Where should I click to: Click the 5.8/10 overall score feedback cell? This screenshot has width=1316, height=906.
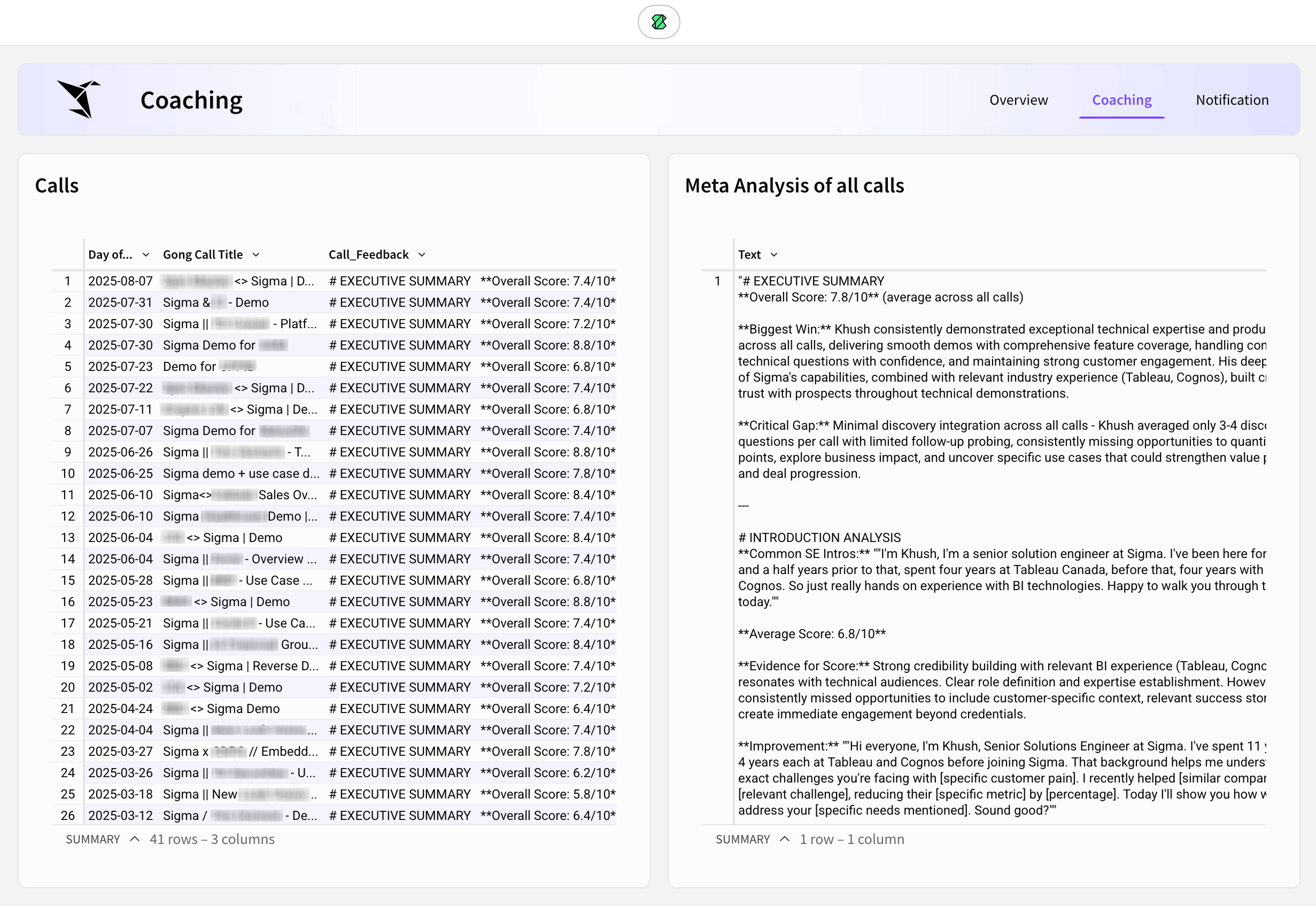[547, 794]
